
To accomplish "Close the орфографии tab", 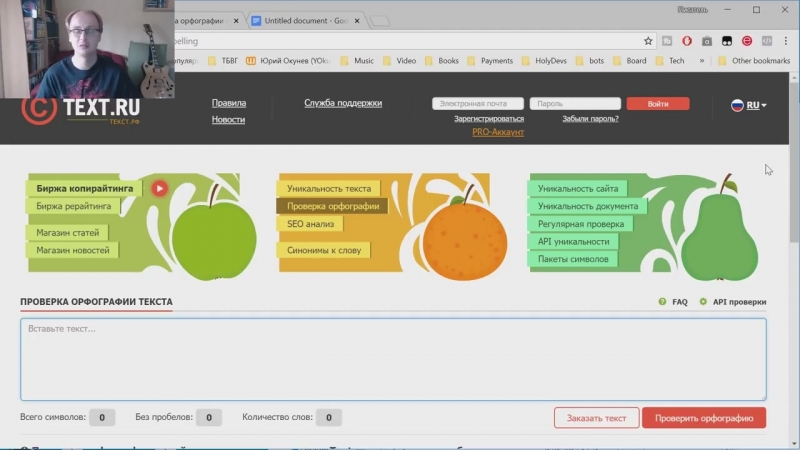I will 236,21.
